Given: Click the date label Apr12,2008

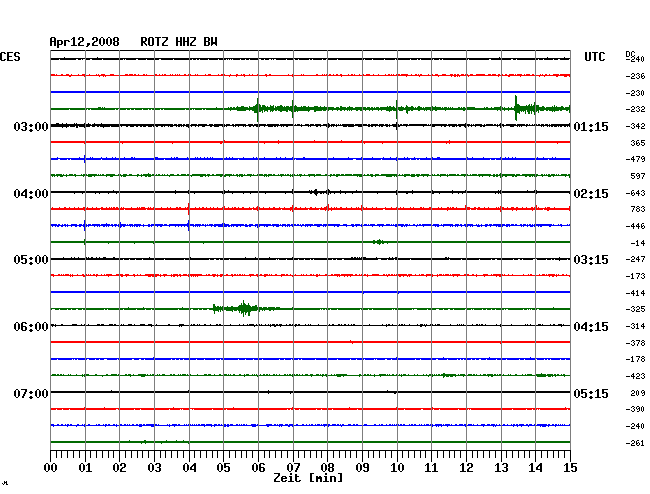Looking at the screenshot, I should pyautogui.click(x=85, y=42).
